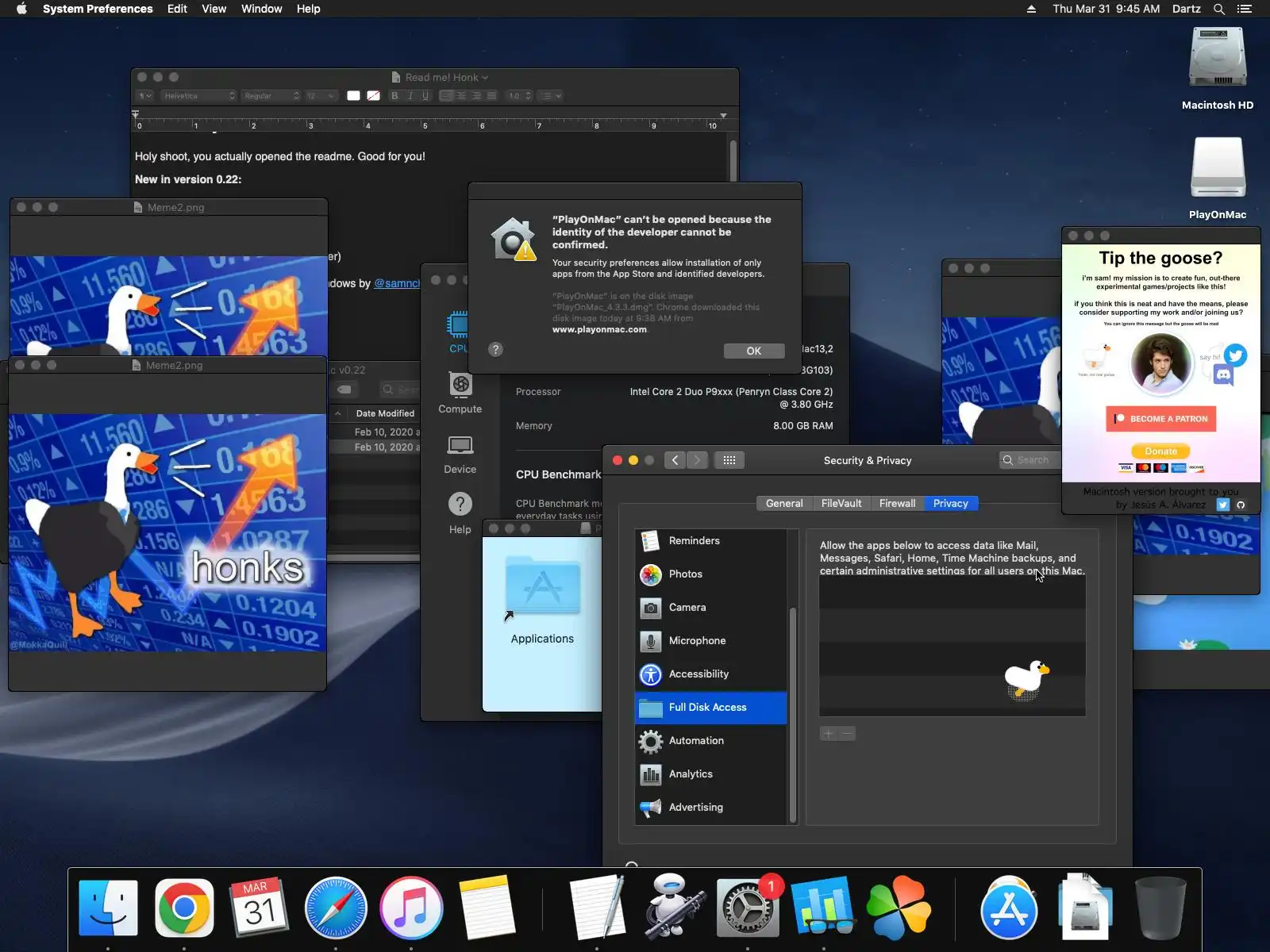Set left alignment in TextEdit
Image resolution: width=1270 pixels, height=952 pixels.
coord(446,96)
